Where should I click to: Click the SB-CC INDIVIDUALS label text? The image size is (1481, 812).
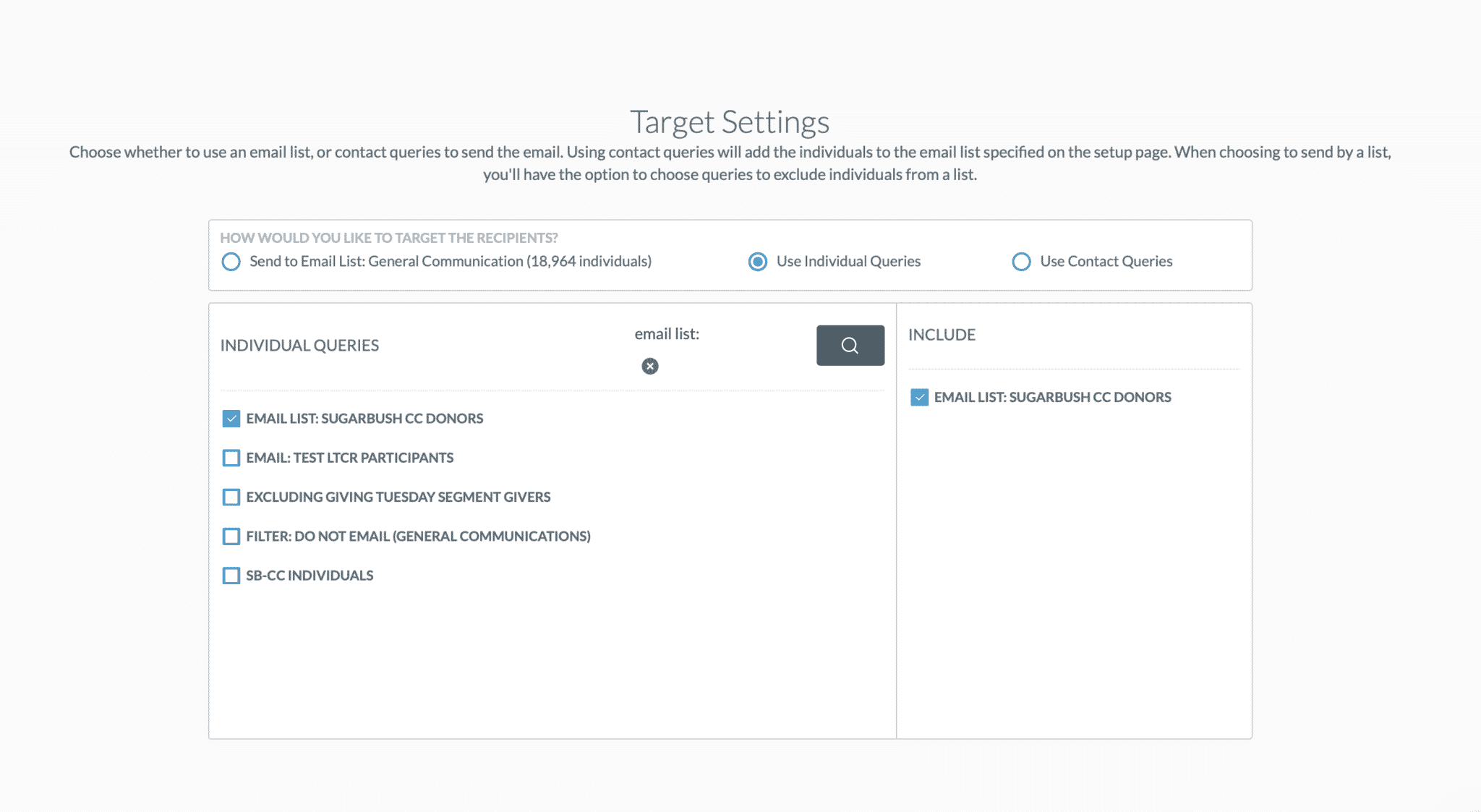(x=310, y=576)
